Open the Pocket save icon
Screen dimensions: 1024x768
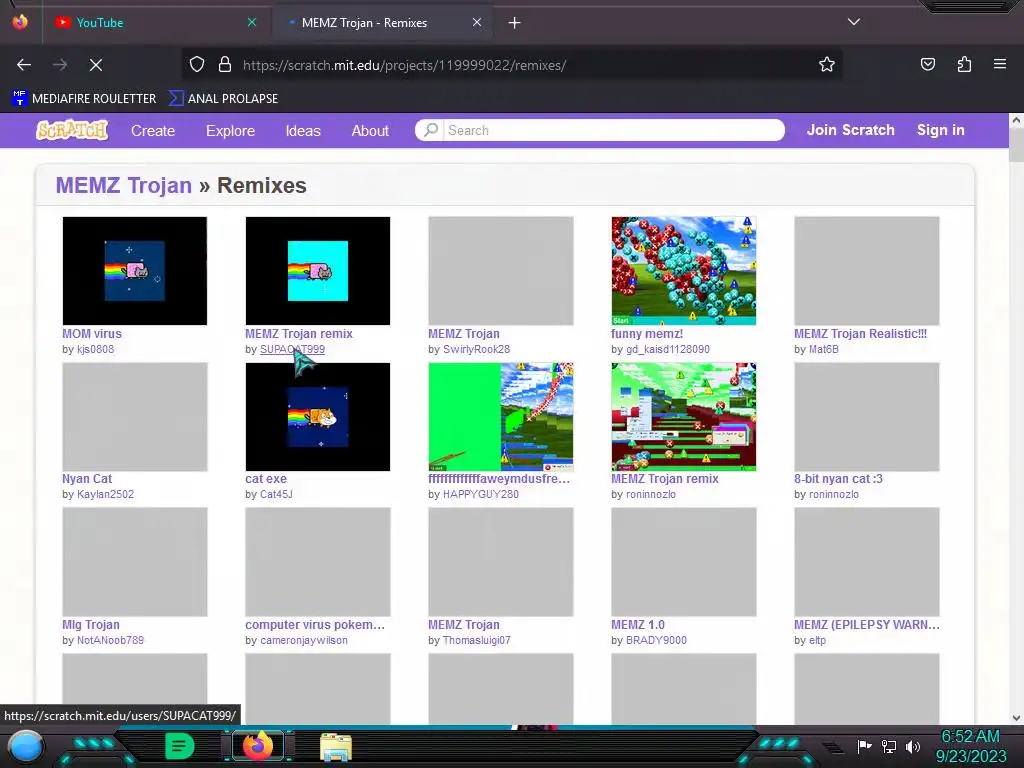pos(928,64)
